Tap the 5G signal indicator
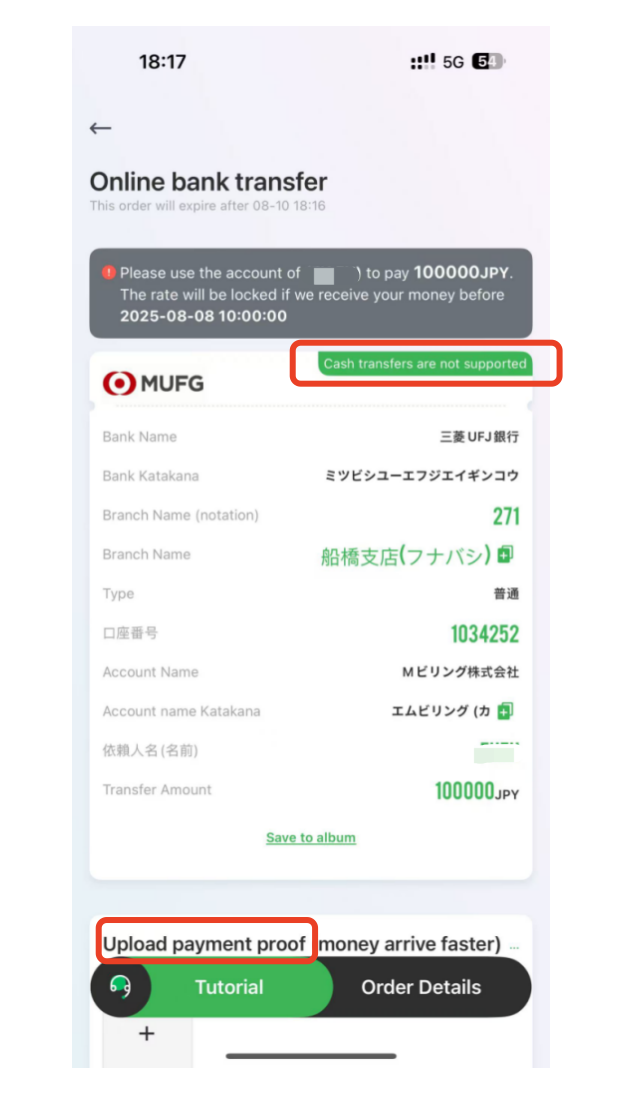The height and width of the screenshot is (1104, 618). [x=453, y=62]
